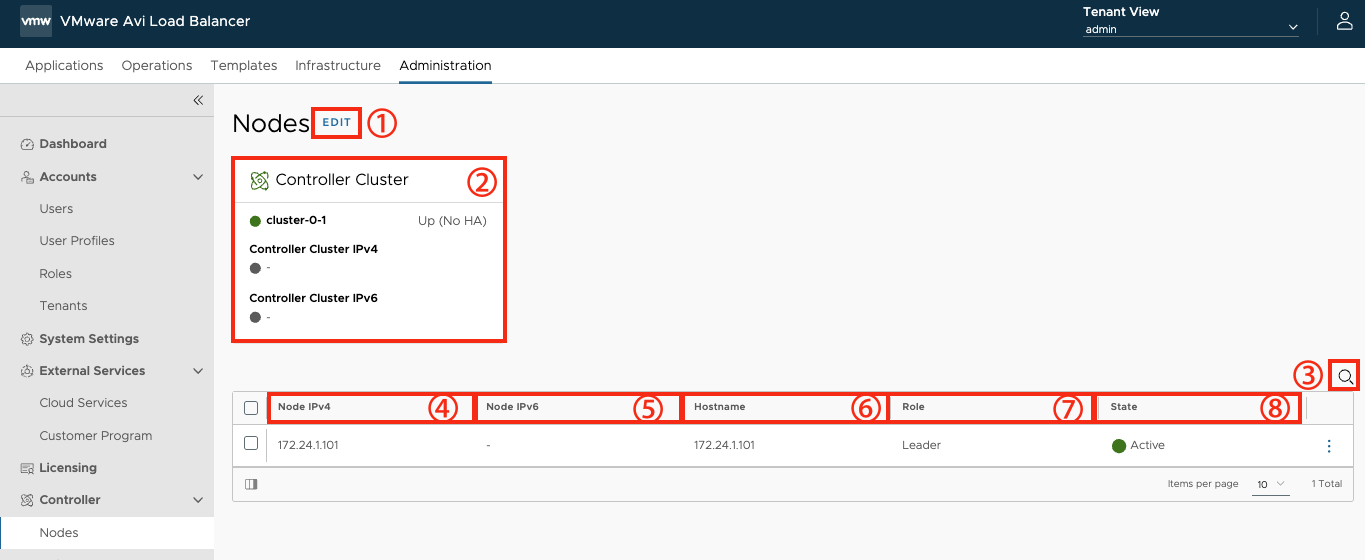Viewport: 1365px width, 560px height.
Task: Click the Controller Cluster IPv6 gray dot
Action: [x=255, y=317]
